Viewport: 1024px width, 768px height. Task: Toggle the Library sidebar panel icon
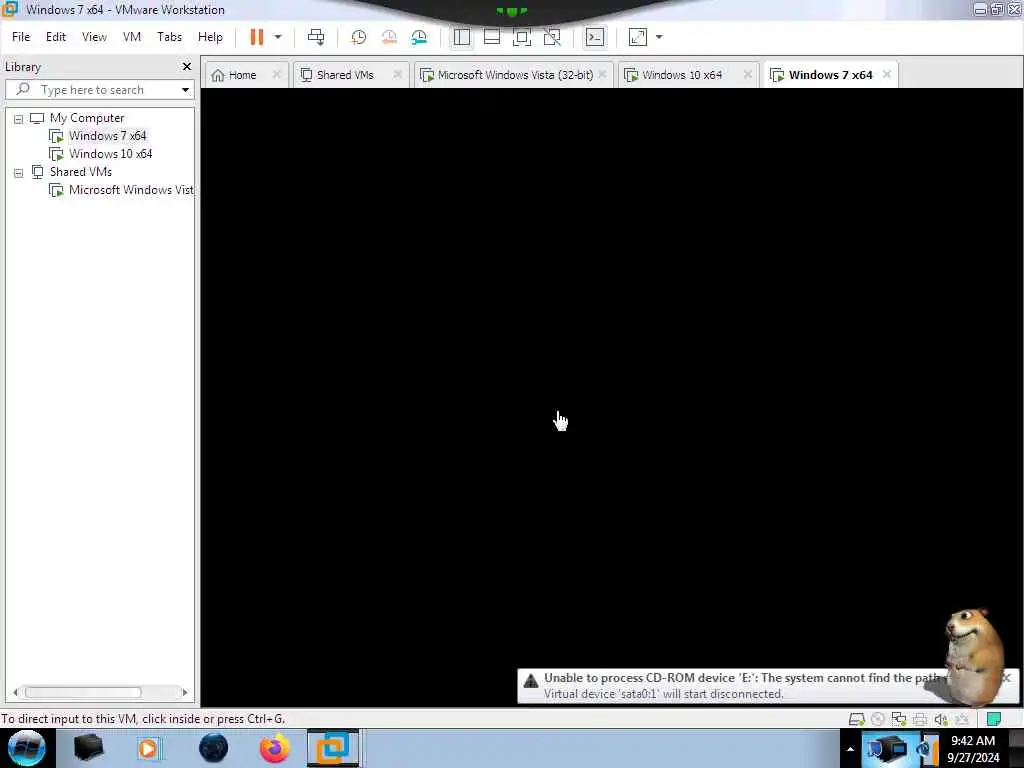click(x=462, y=37)
